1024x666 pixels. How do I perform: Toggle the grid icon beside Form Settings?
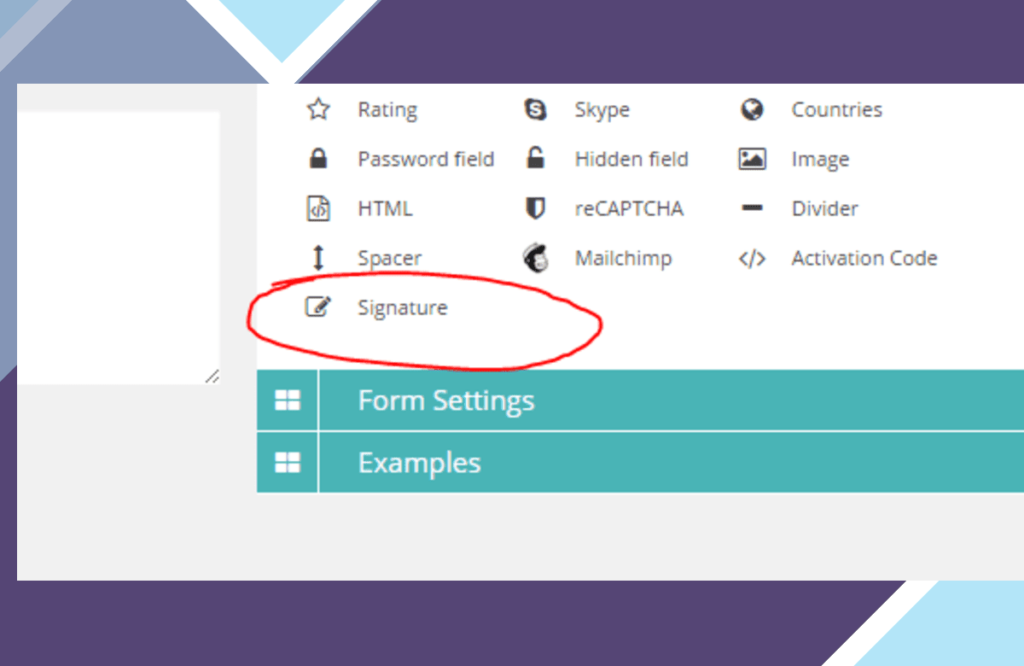(x=287, y=400)
